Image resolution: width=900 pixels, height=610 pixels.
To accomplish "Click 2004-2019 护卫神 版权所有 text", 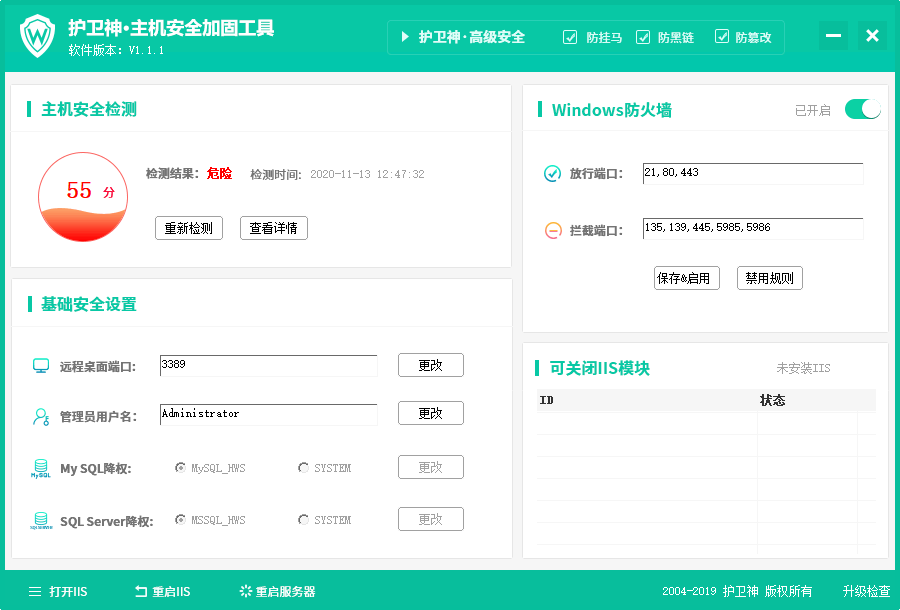I will pyautogui.click(x=737, y=591).
